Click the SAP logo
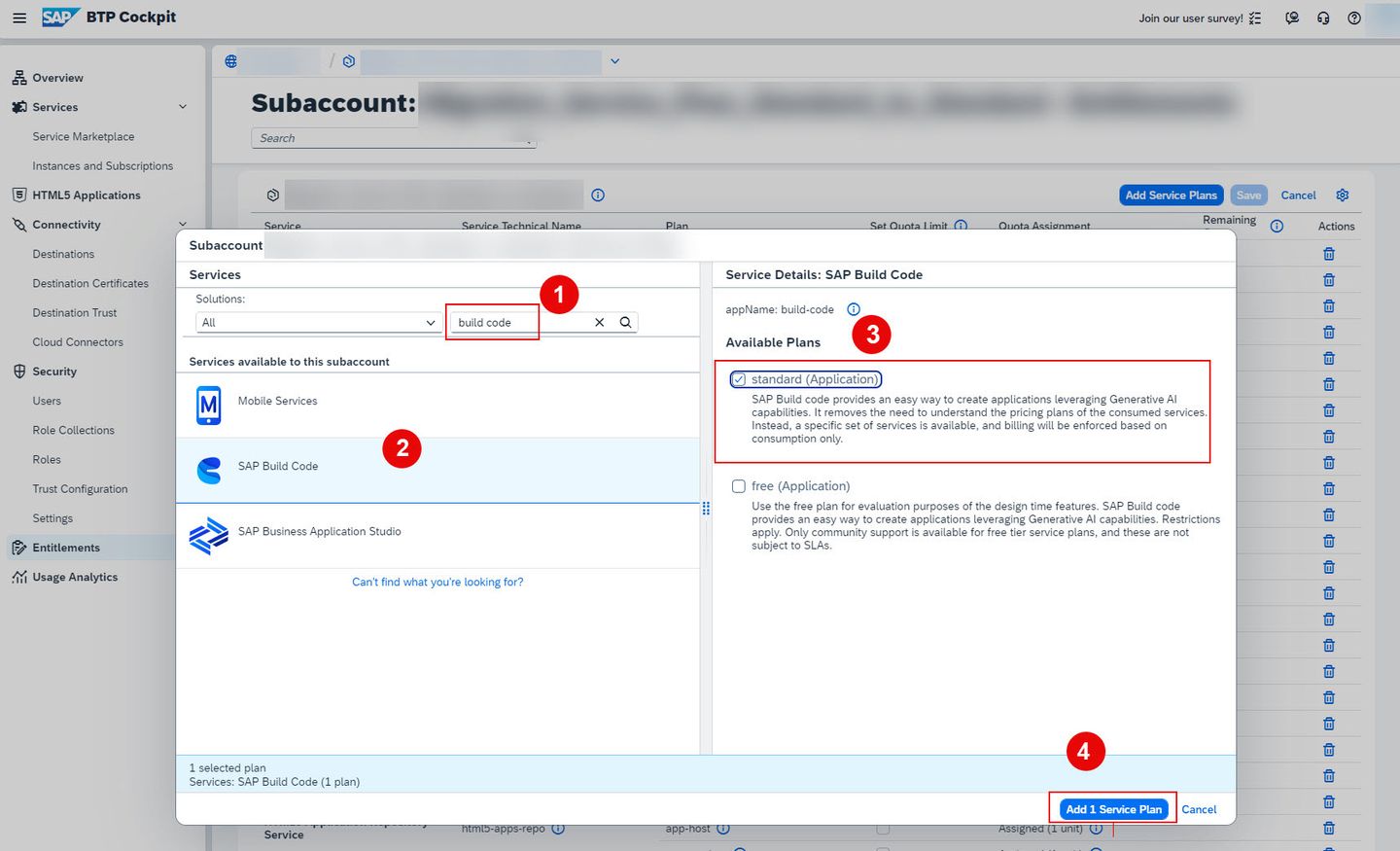Image resolution: width=1400 pixels, height=851 pixels. point(60,18)
